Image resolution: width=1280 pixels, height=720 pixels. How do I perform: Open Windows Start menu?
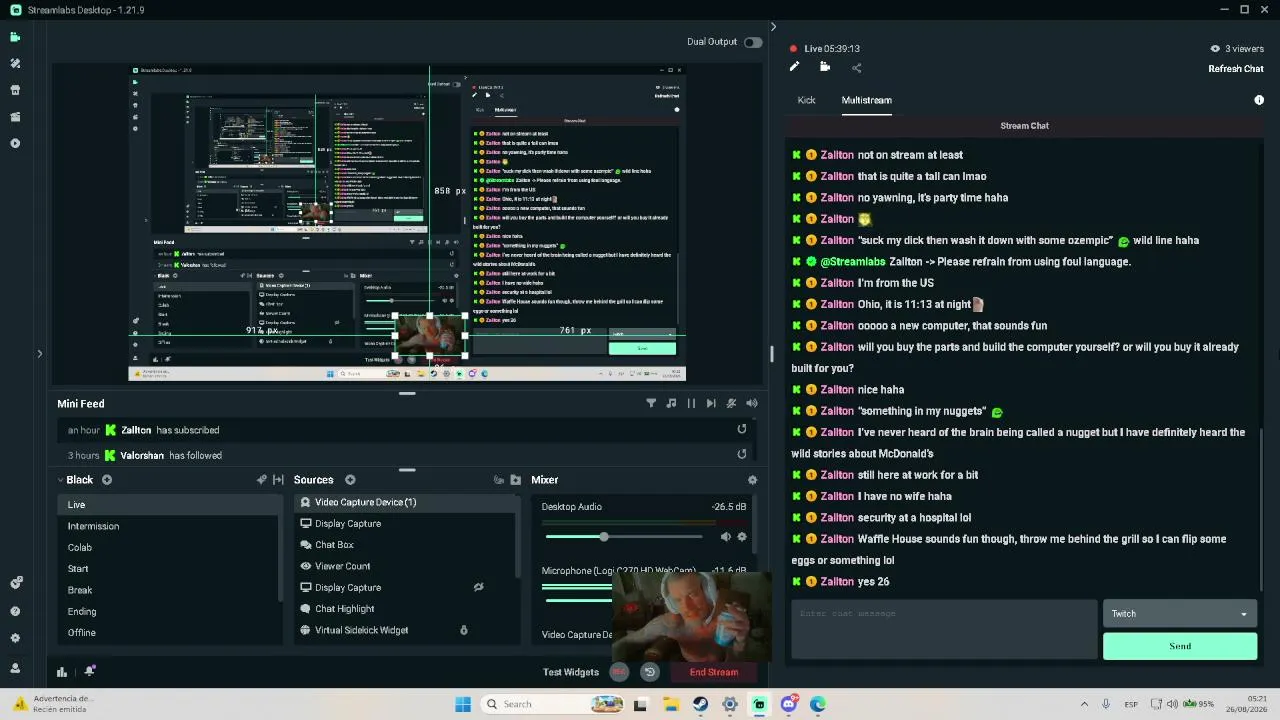pos(463,704)
